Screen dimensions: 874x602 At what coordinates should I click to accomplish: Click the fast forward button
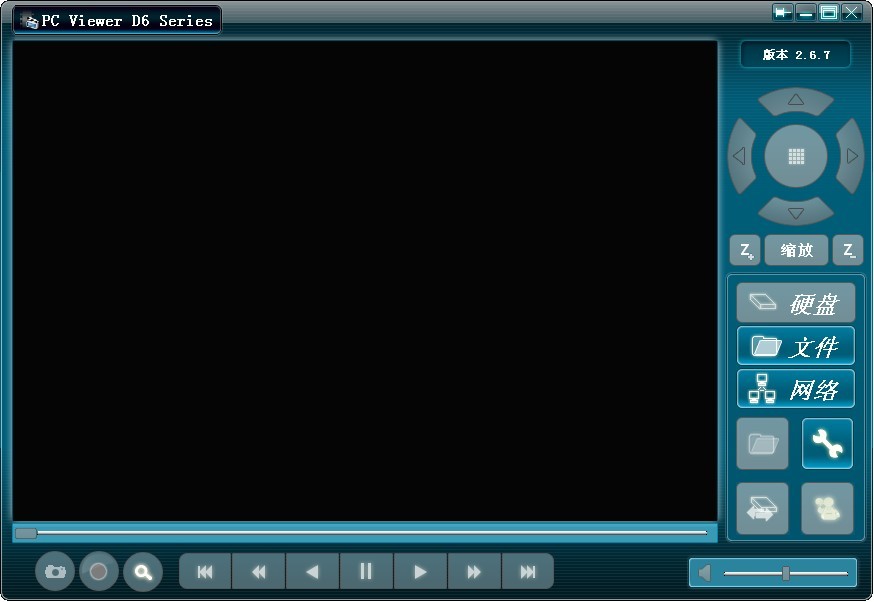coord(474,571)
